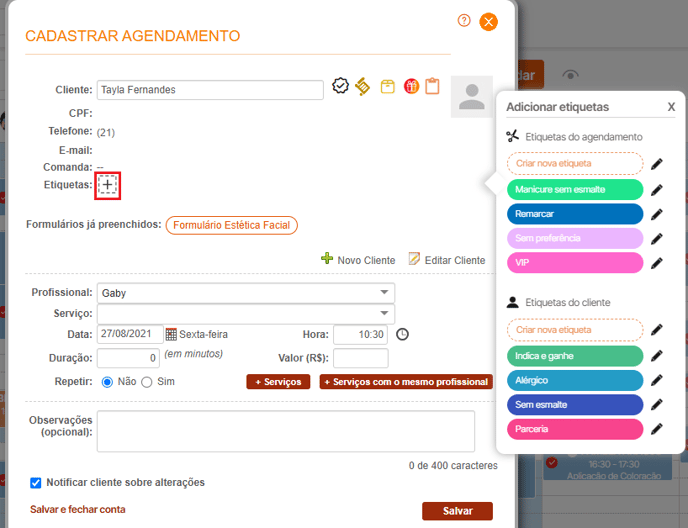Edit the Remarcar tag with pencil icon
Screen dimensions: 688x528
657,214
